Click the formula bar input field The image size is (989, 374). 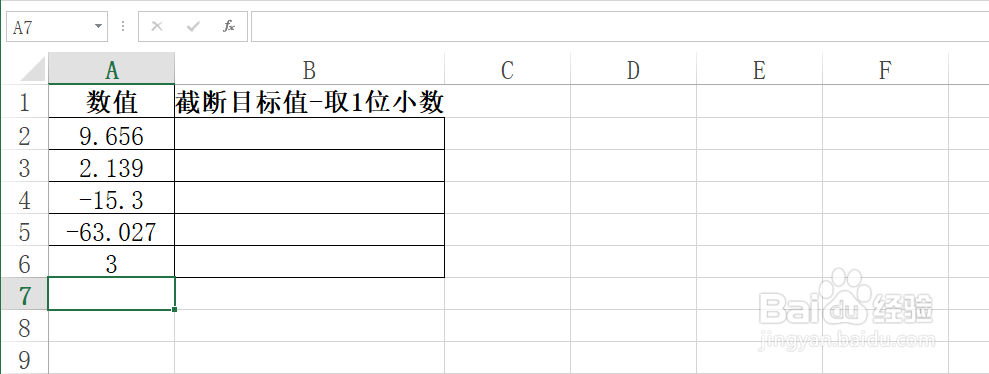pos(619,26)
